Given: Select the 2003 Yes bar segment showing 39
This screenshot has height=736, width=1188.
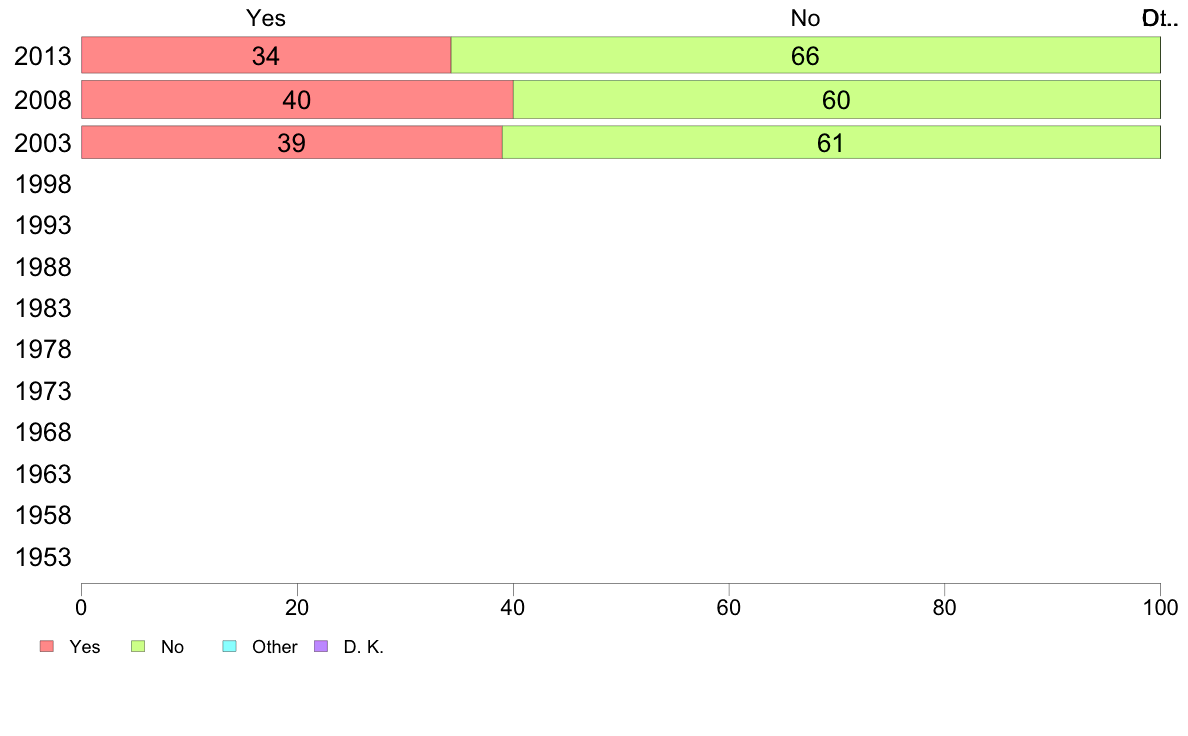Looking at the screenshot, I should click(x=292, y=143).
